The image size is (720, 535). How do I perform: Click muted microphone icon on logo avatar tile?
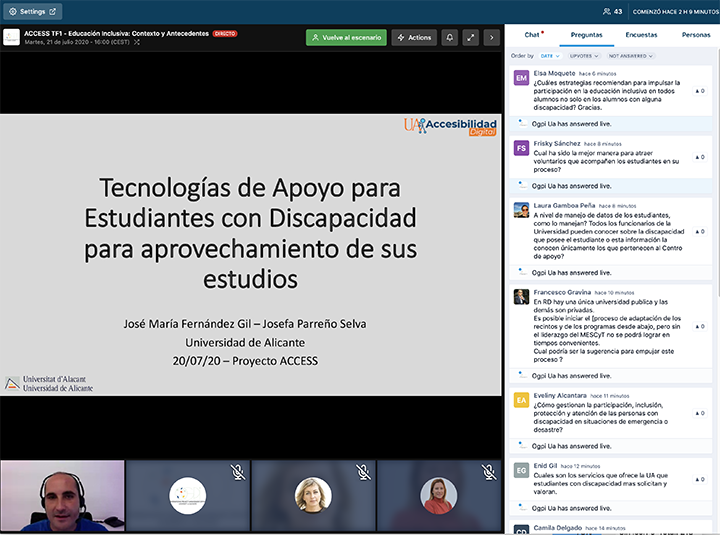click(x=238, y=472)
